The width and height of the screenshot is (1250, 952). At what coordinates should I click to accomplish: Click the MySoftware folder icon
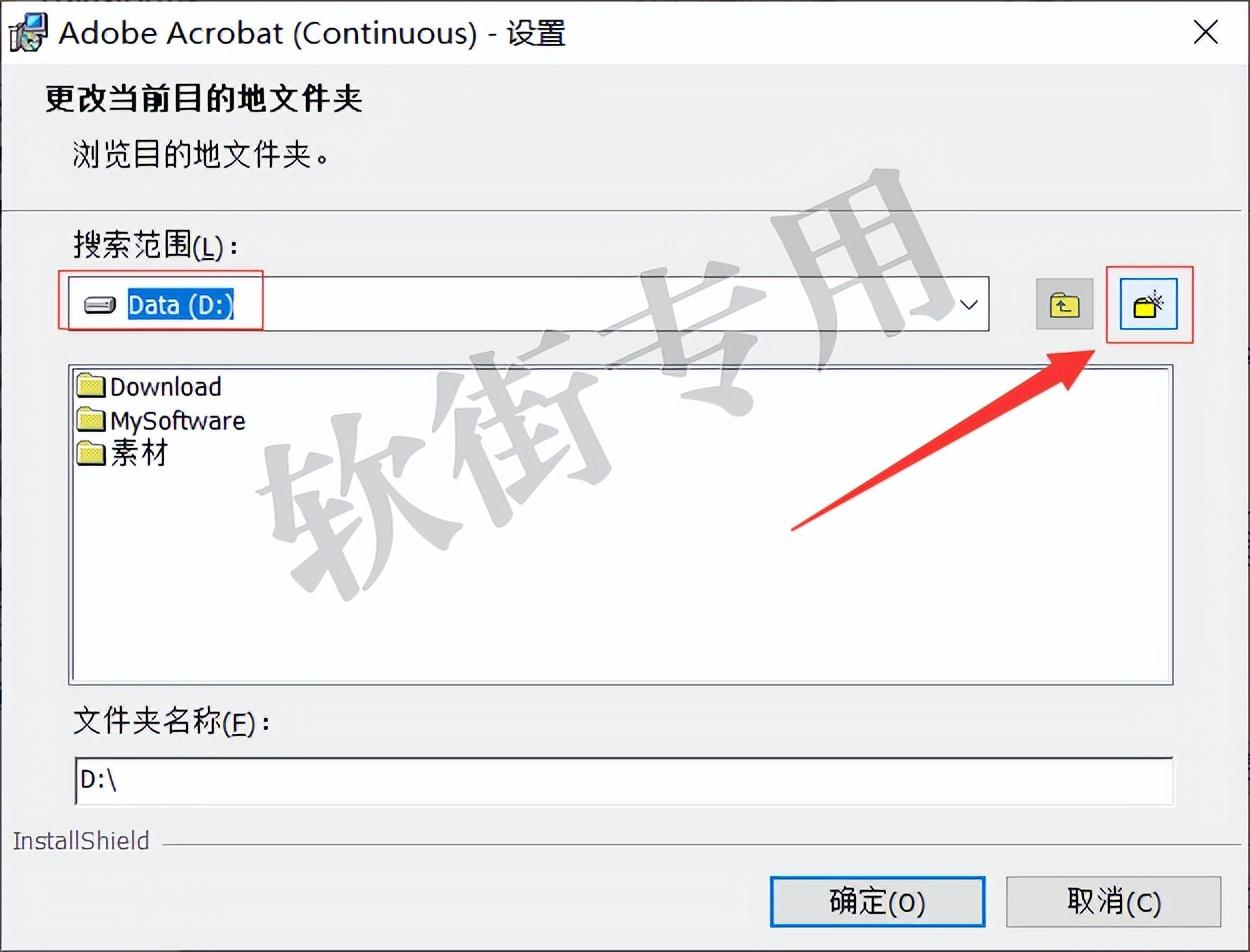[x=92, y=420]
